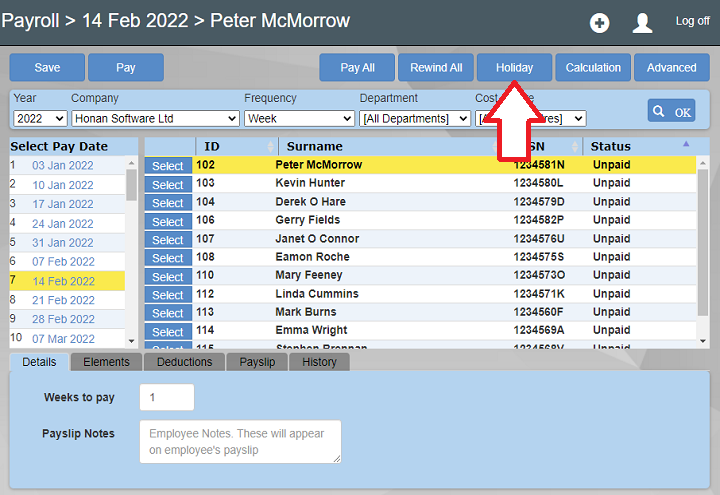
Task: Click the Payslip Notes text area
Action: 240,441
